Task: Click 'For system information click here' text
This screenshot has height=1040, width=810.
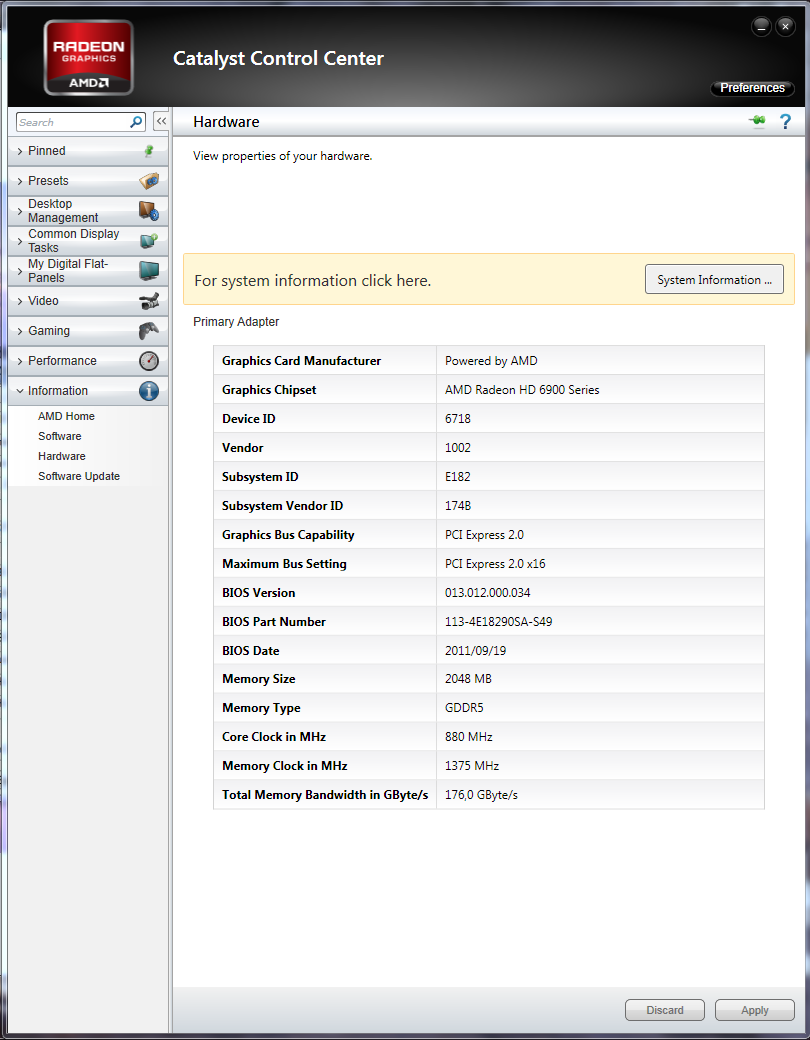Action: 312,281
